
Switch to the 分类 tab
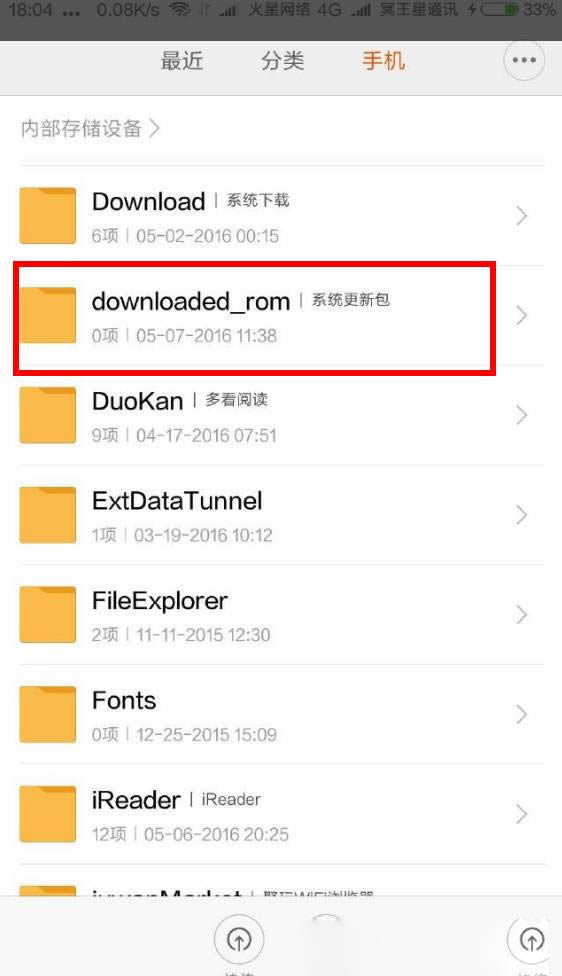click(283, 61)
